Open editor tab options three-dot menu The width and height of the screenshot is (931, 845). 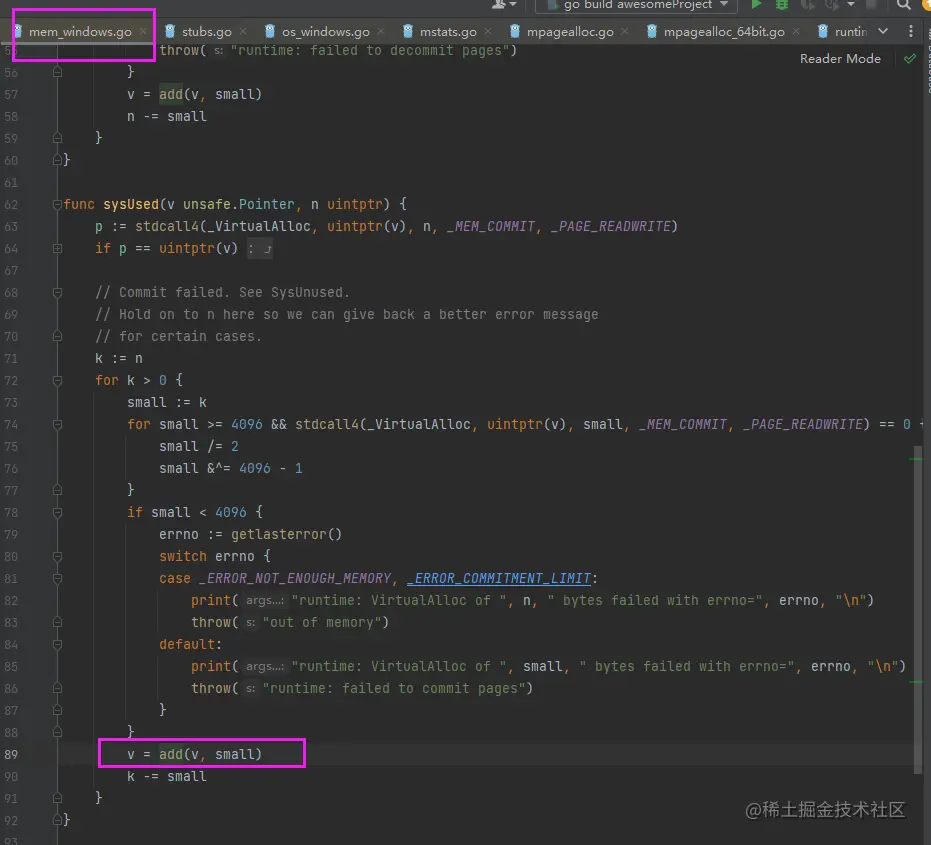910,31
